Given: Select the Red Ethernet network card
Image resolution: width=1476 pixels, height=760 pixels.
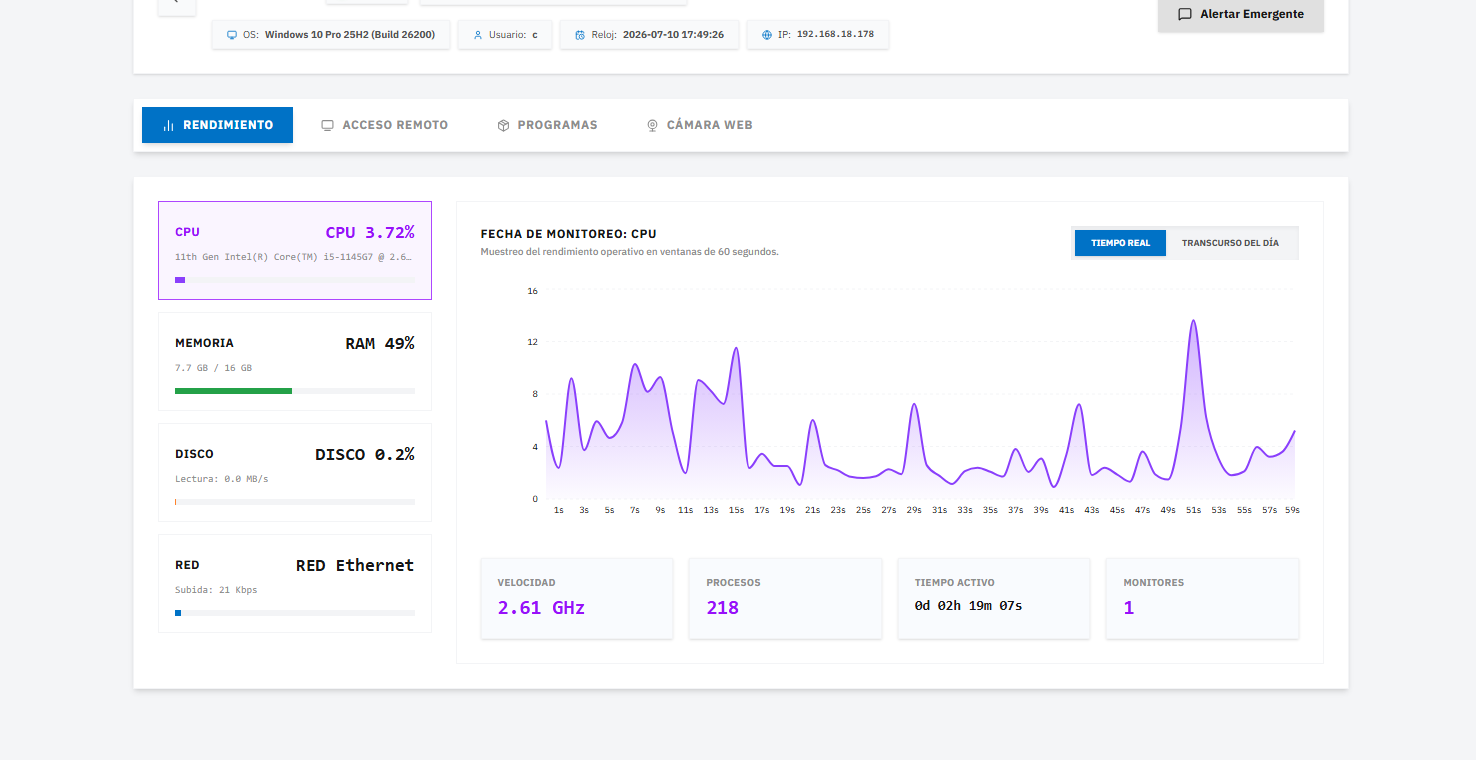Looking at the screenshot, I should pos(295,583).
